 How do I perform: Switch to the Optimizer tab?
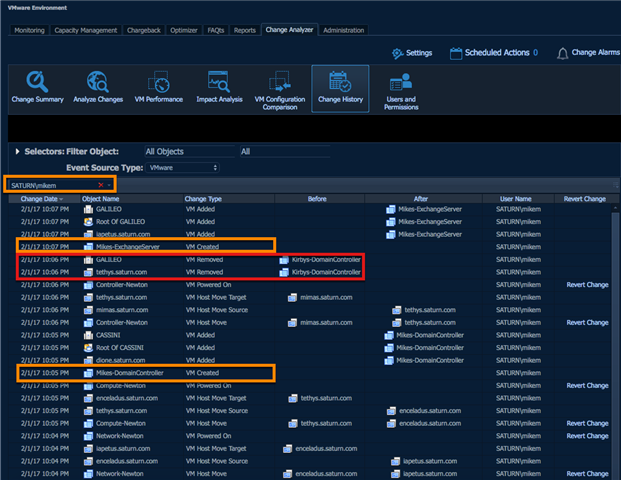coord(184,30)
